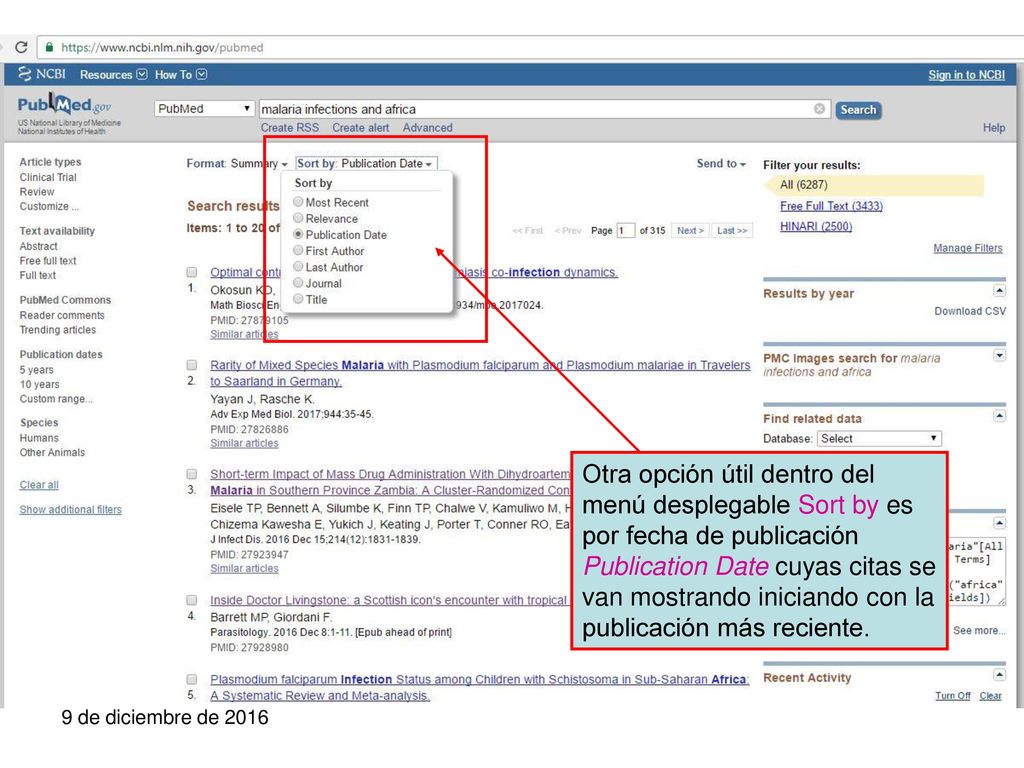Image resolution: width=1024 pixels, height=768 pixels.
Task: Select the Publication Date radio button
Action: 298,234
